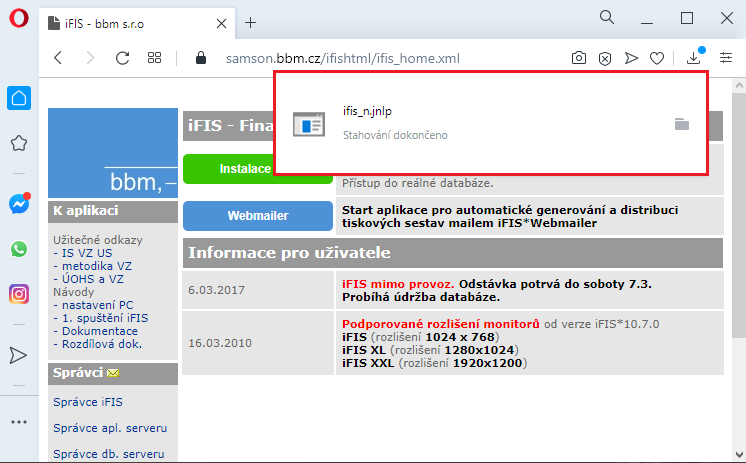The width and height of the screenshot is (746, 463).
Task: Open sidebar Bookmarks star icon
Action: (x=19, y=143)
